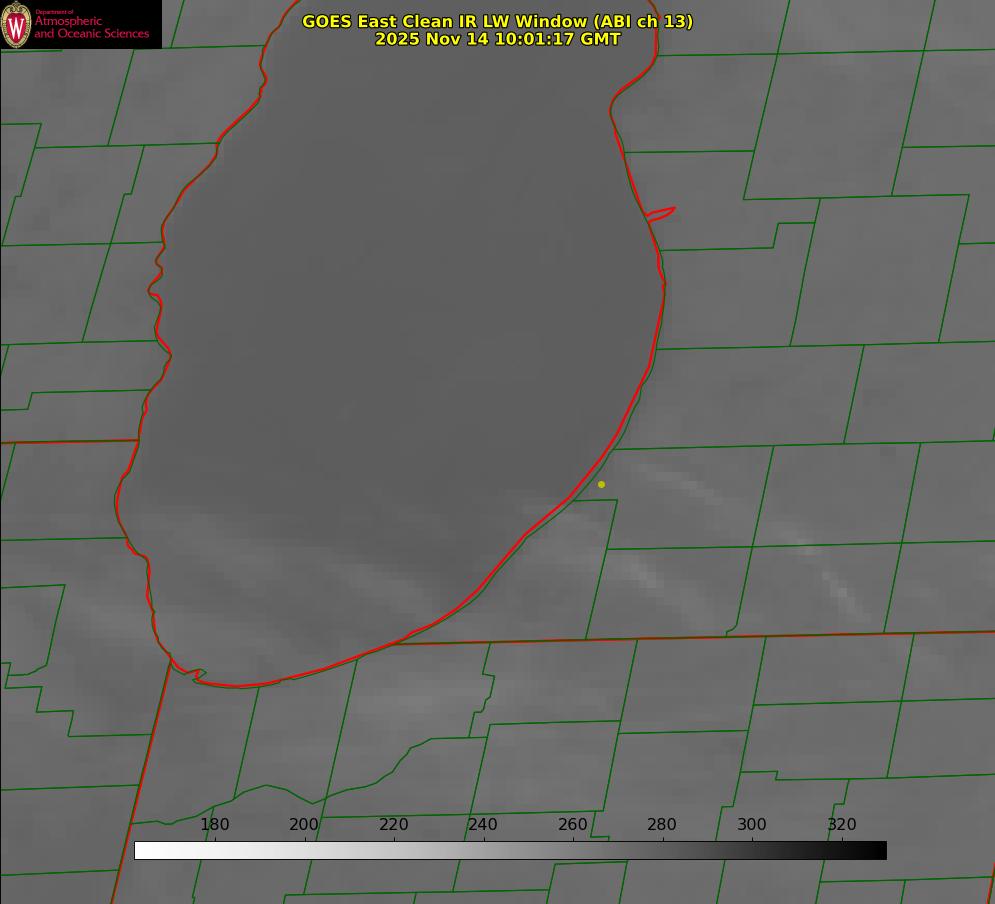This screenshot has height=904, width=995.
Task: Click the black end of the colorbar
Action: coord(880,851)
